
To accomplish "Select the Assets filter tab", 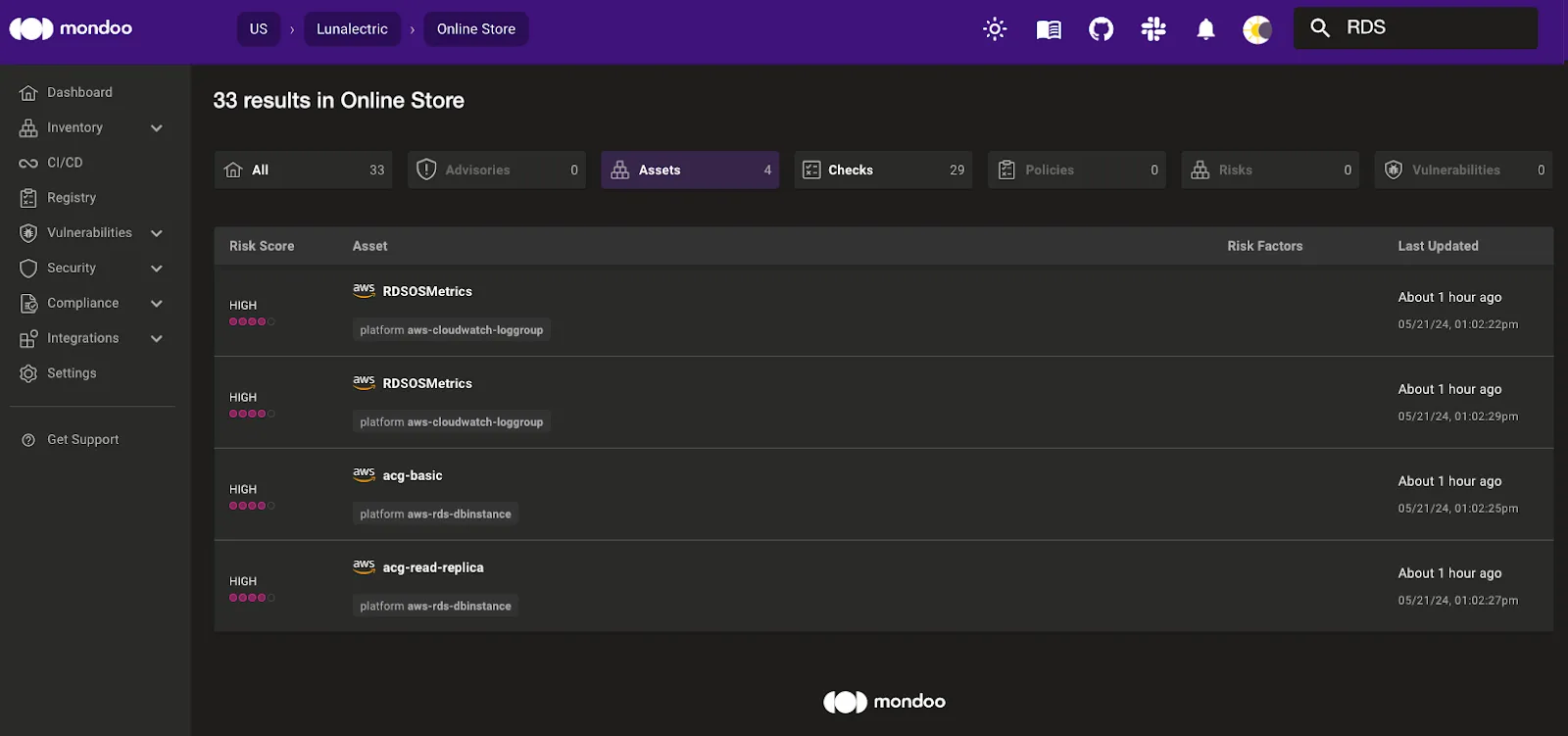I will click(x=690, y=170).
